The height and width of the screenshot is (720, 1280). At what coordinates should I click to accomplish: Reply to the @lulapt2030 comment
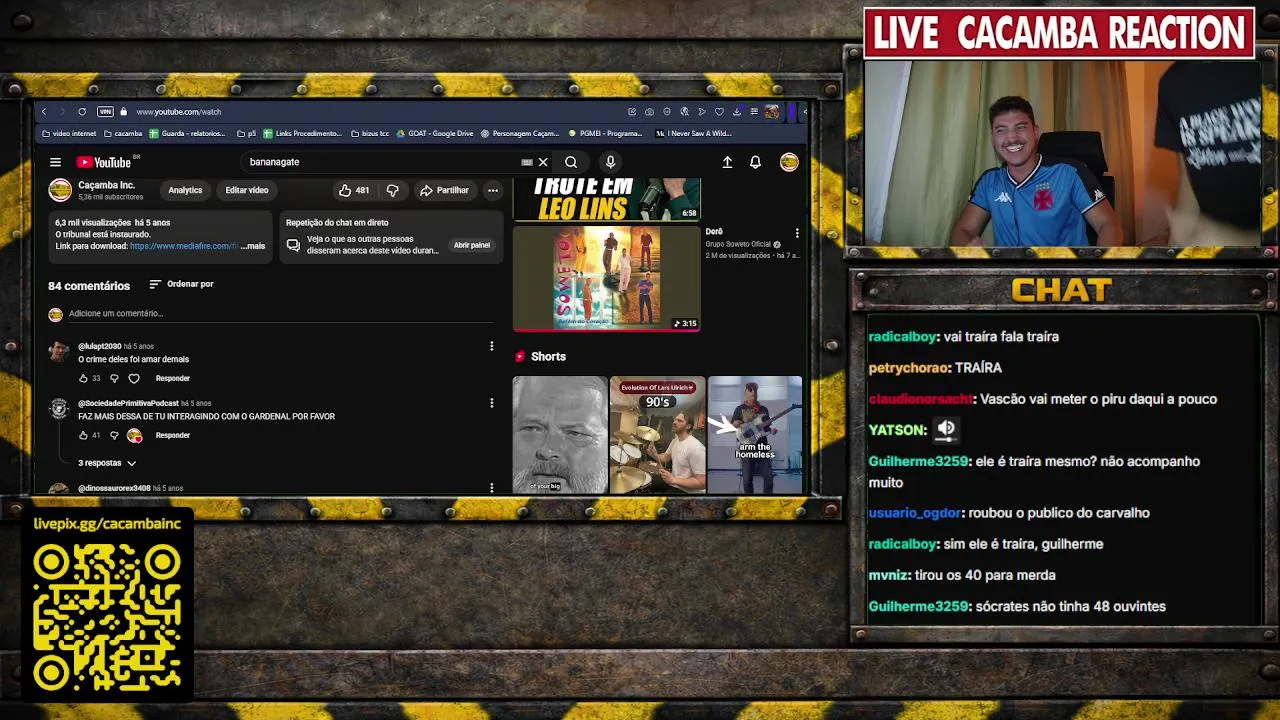(x=172, y=379)
